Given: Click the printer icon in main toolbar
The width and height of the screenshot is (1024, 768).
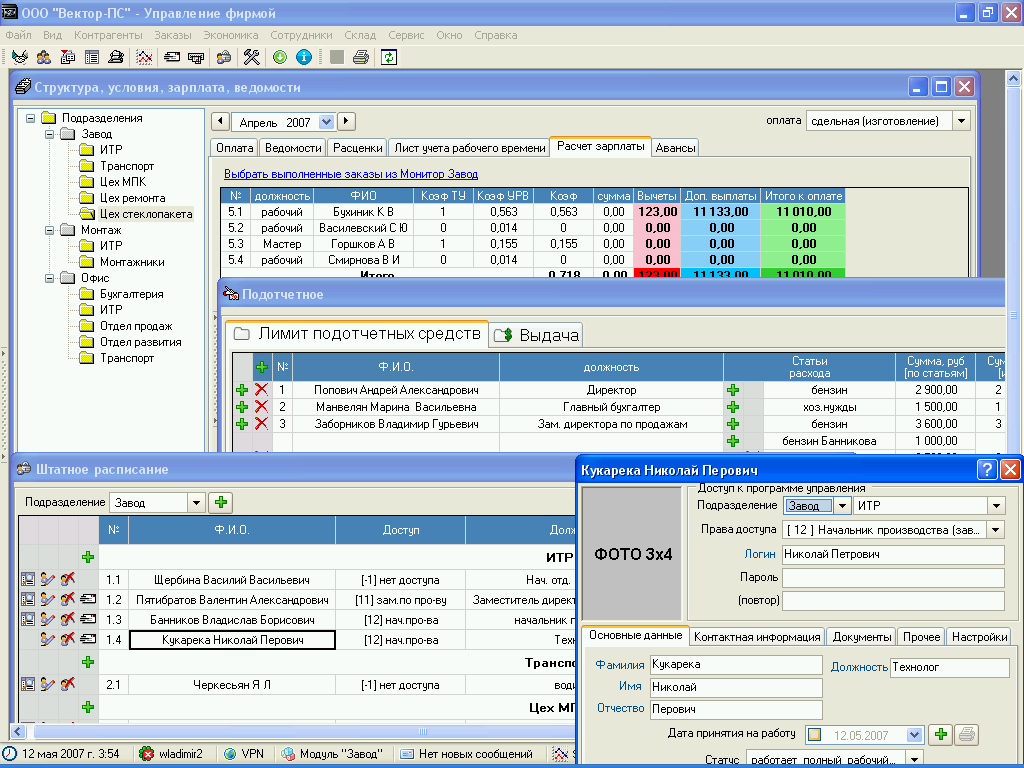Looking at the screenshot, I should pos(360,57).
